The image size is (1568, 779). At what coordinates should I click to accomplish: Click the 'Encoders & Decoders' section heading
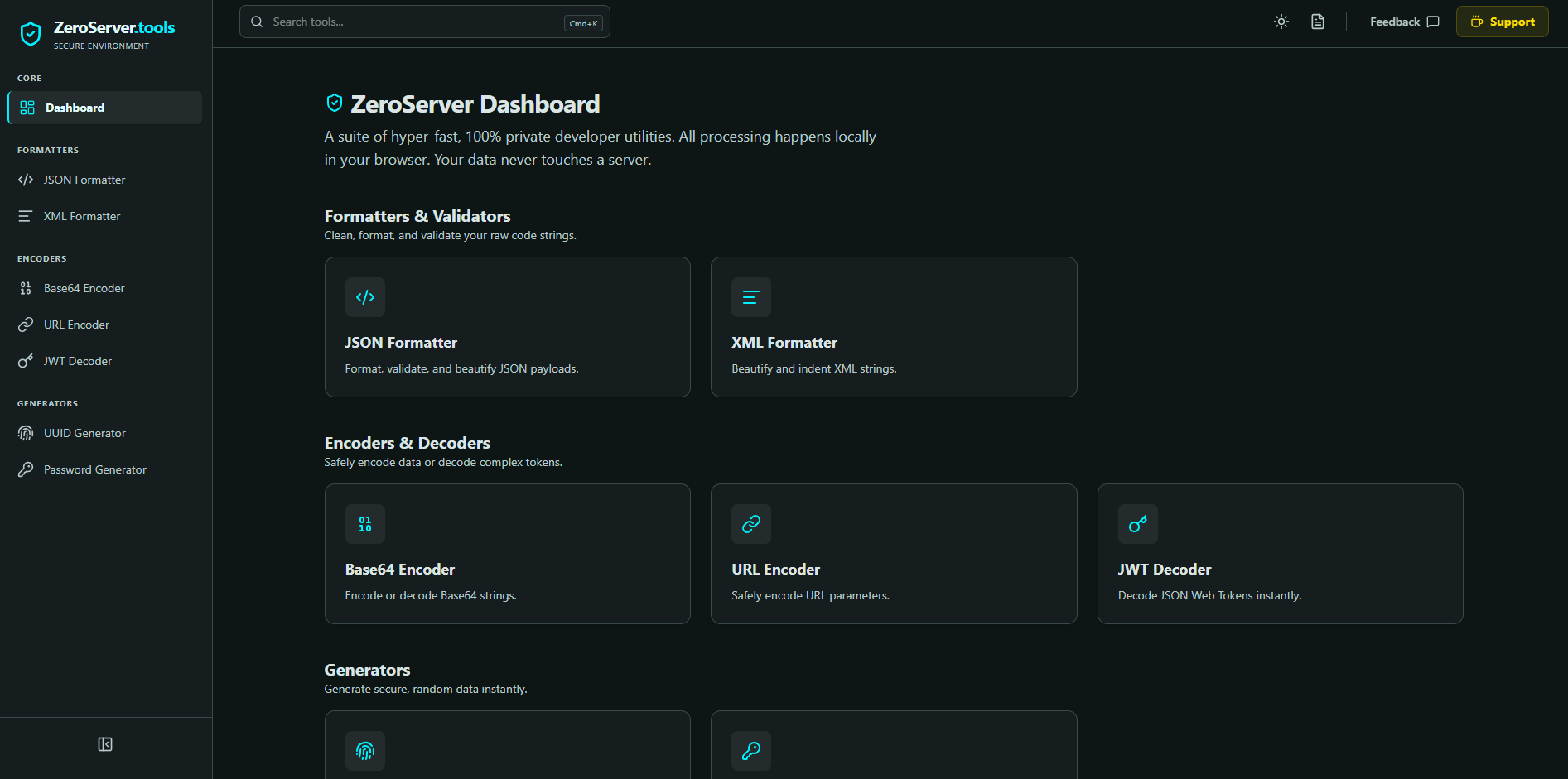click(408, 443)
